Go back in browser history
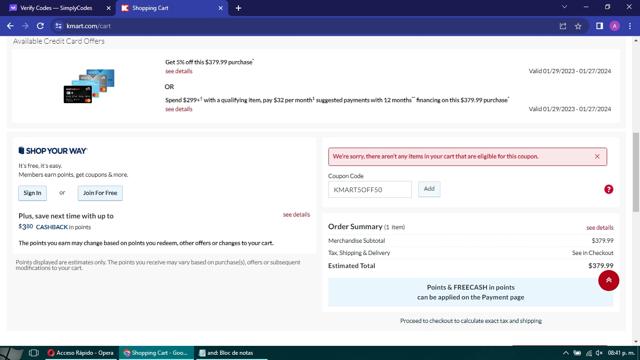The height and width of the screenshot is (360, 640). click(10, 26)
